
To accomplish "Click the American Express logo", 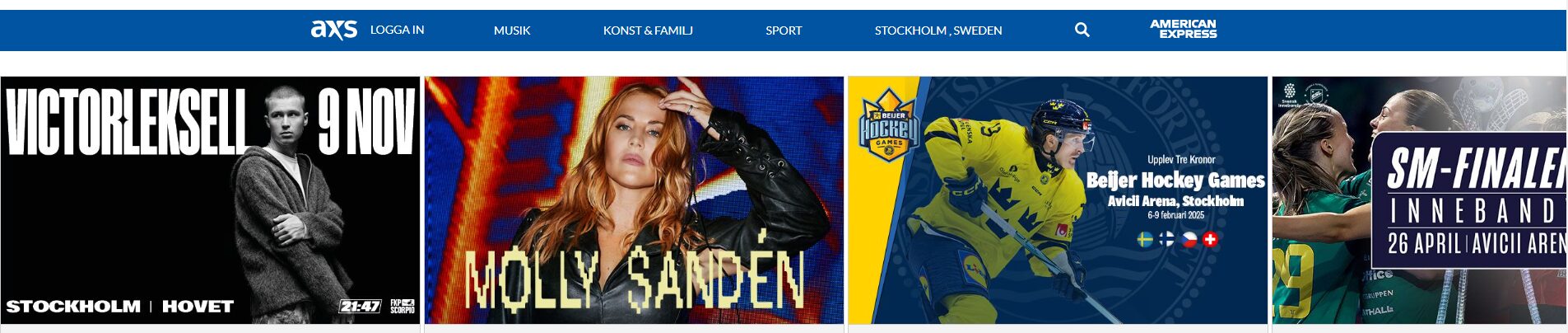I will point(1184,29).
